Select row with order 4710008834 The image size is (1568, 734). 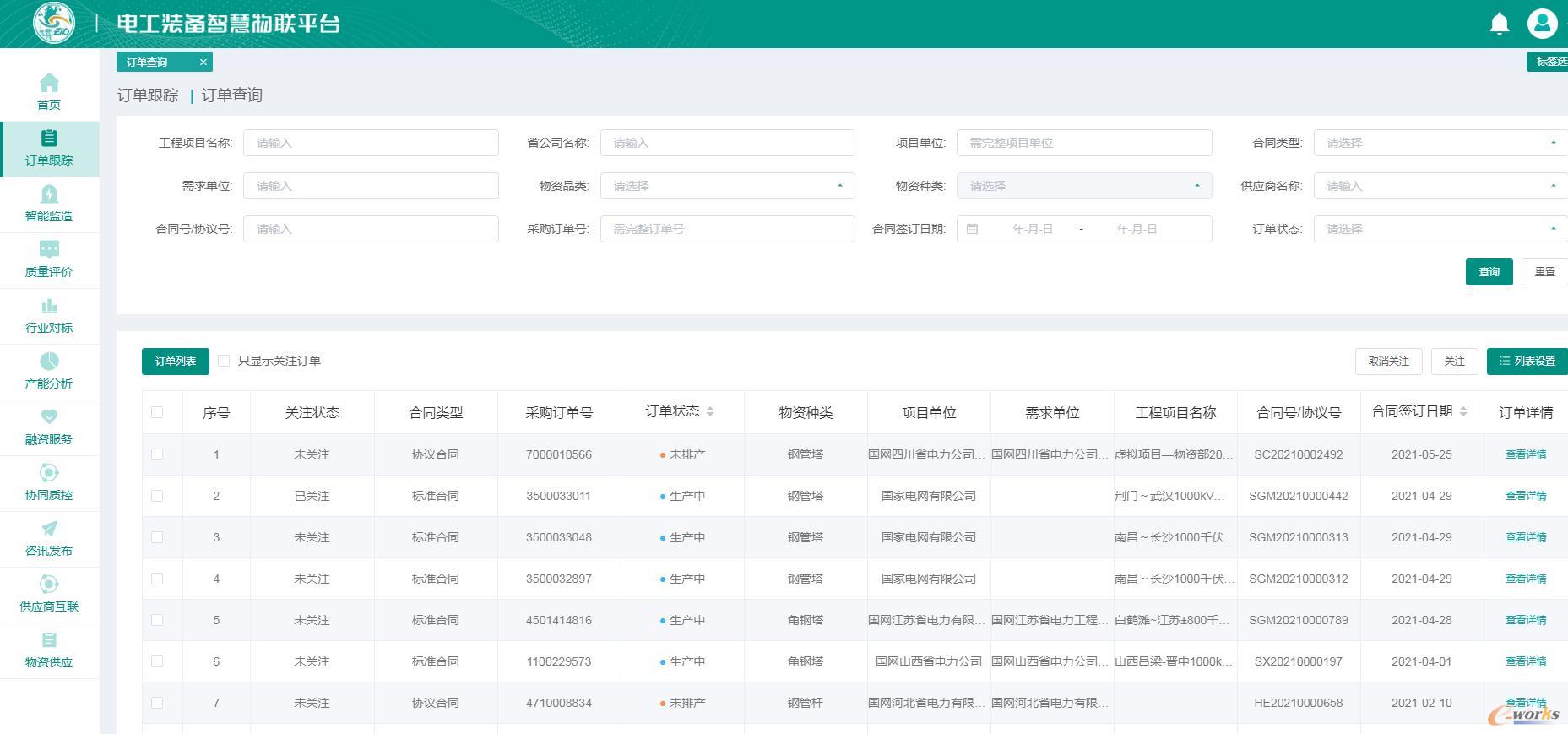pyautogui.click(x=157, y=703)
